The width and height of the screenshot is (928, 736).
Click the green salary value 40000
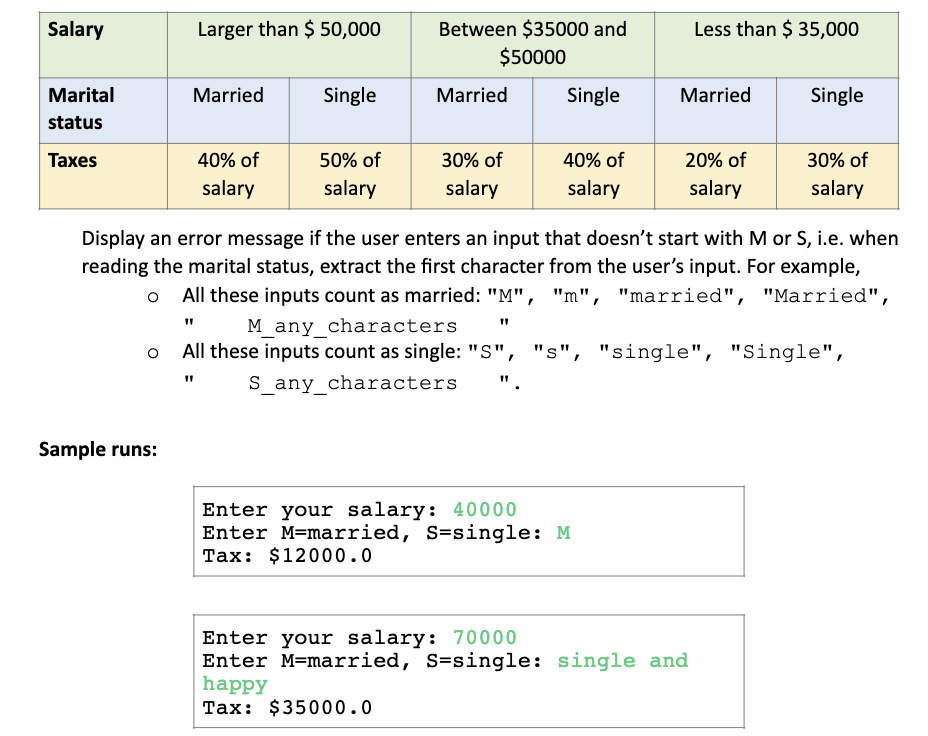(485, 509)
